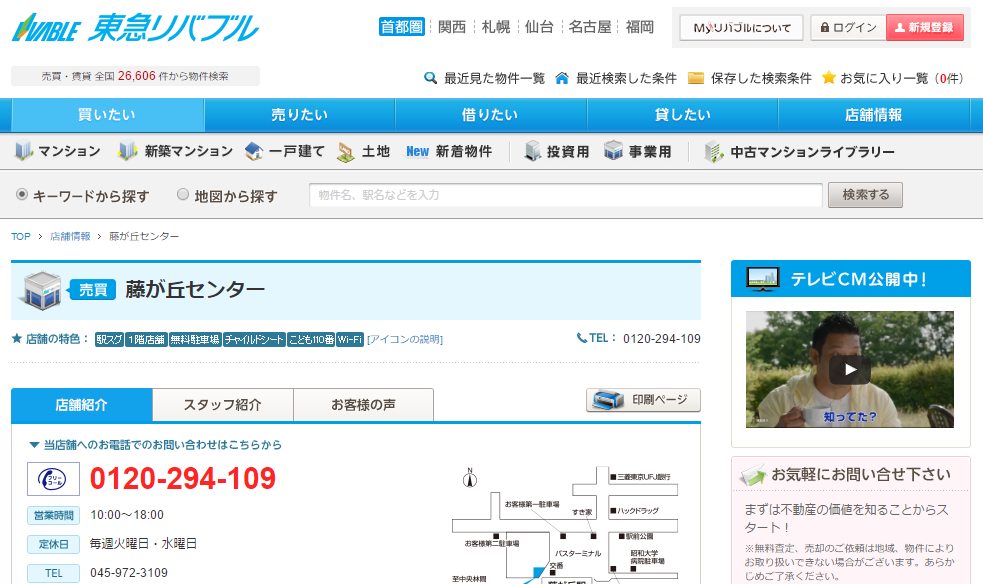Select the キーワードから探す radio button
This screenshot has width=983, height=584.
(x=22, y=194)
